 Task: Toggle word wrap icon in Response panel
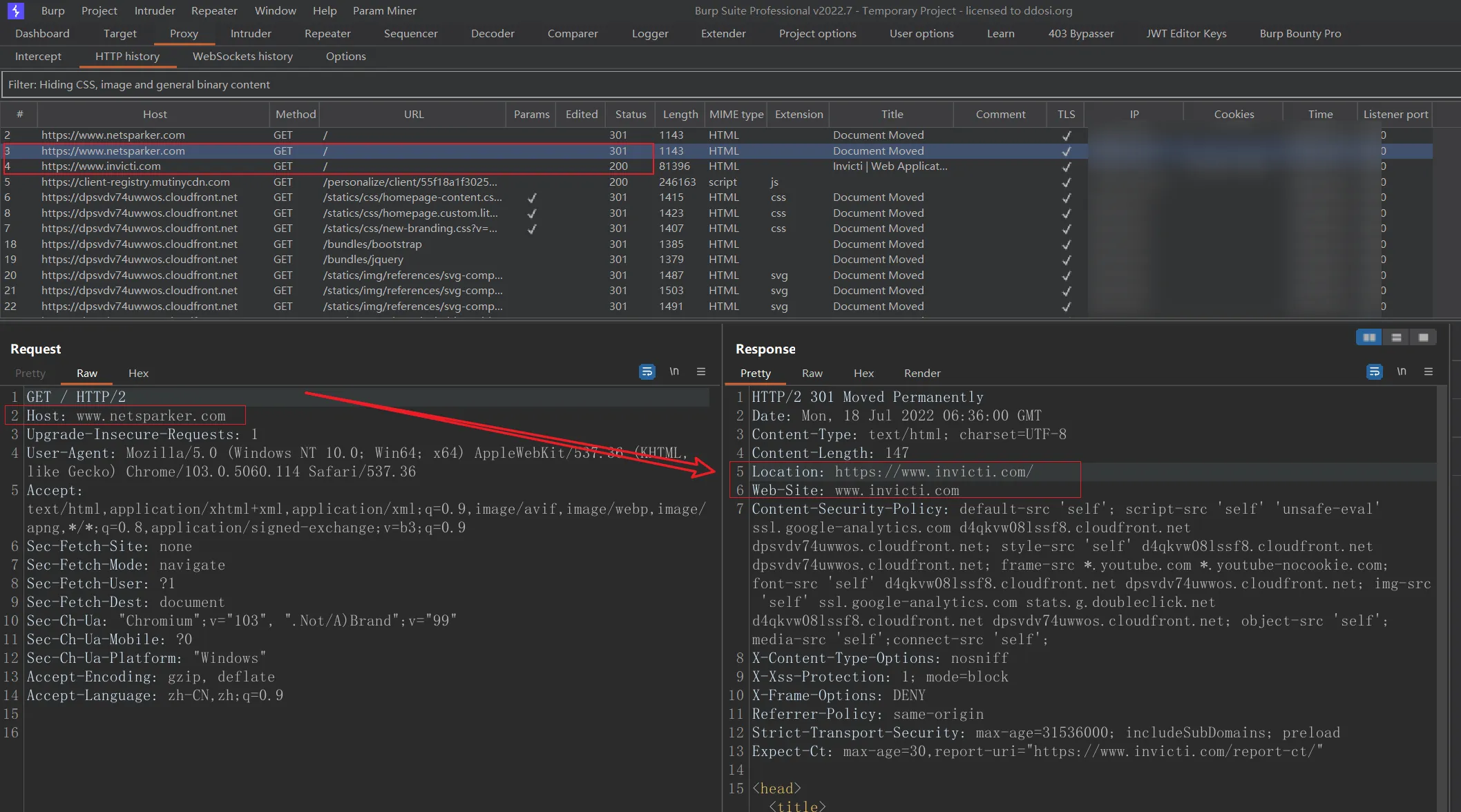1374,371
